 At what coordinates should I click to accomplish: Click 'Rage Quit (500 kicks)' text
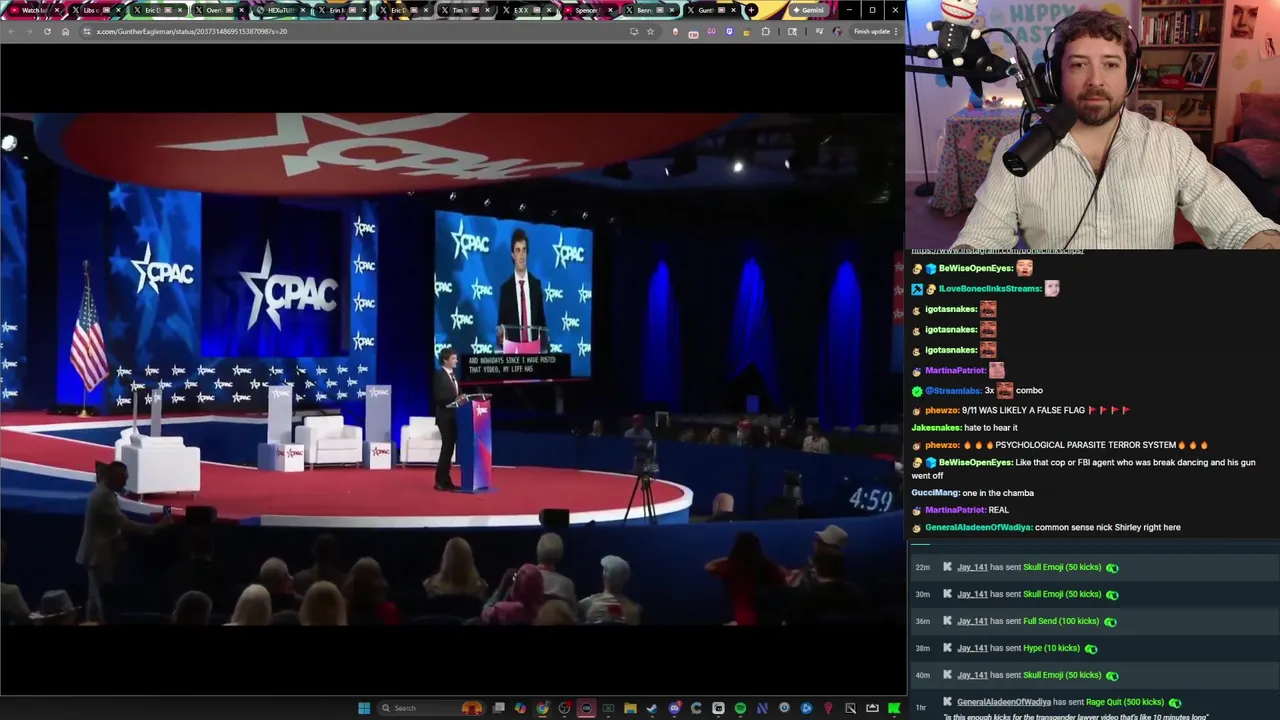click(x=1125, y=702)
